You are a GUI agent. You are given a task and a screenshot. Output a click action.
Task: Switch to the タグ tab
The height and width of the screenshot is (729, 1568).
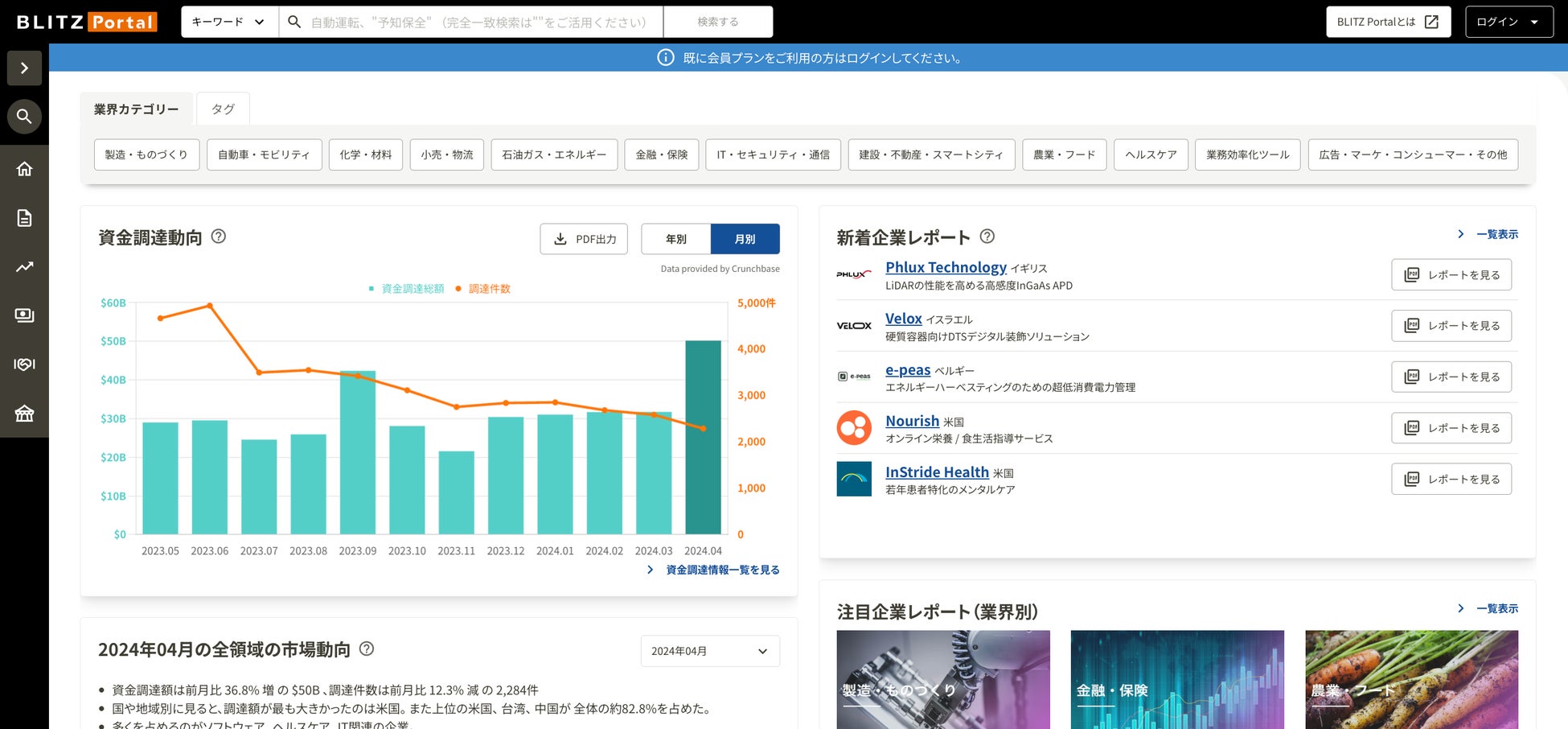pyautogui.click(x=223, y=109)
